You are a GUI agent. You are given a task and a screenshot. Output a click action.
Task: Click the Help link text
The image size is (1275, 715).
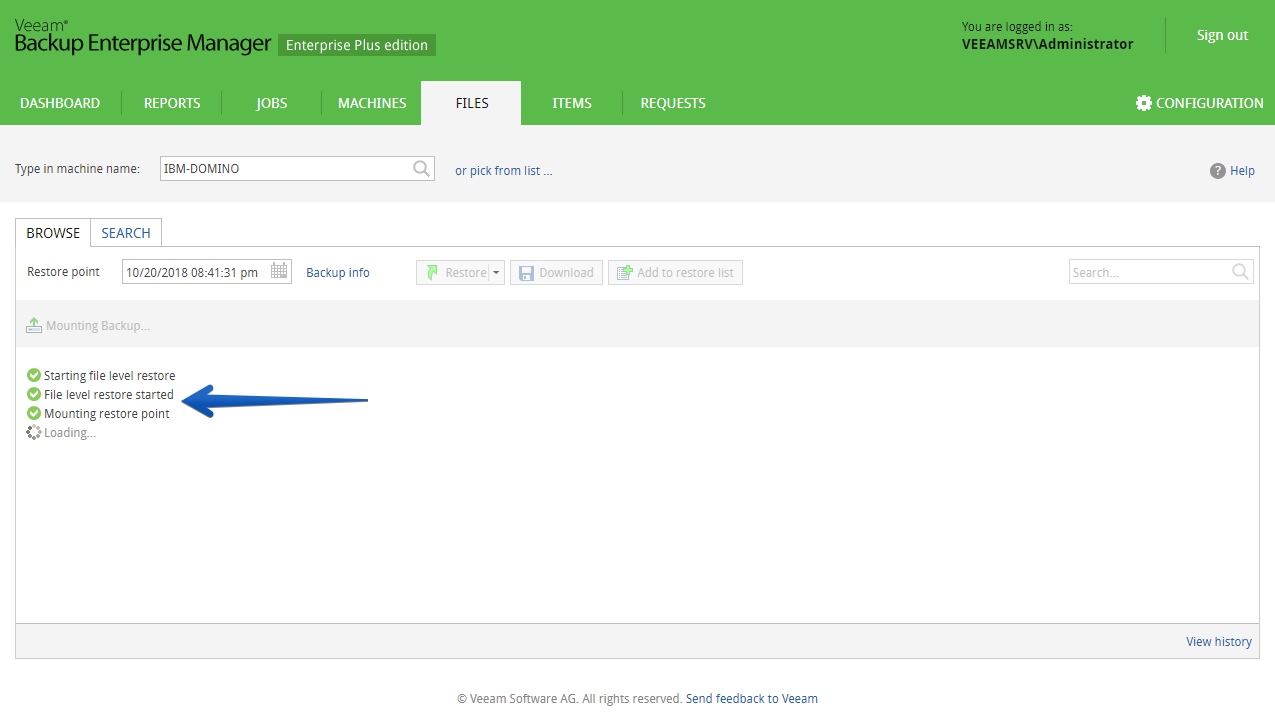click(x=1242, y=171)
